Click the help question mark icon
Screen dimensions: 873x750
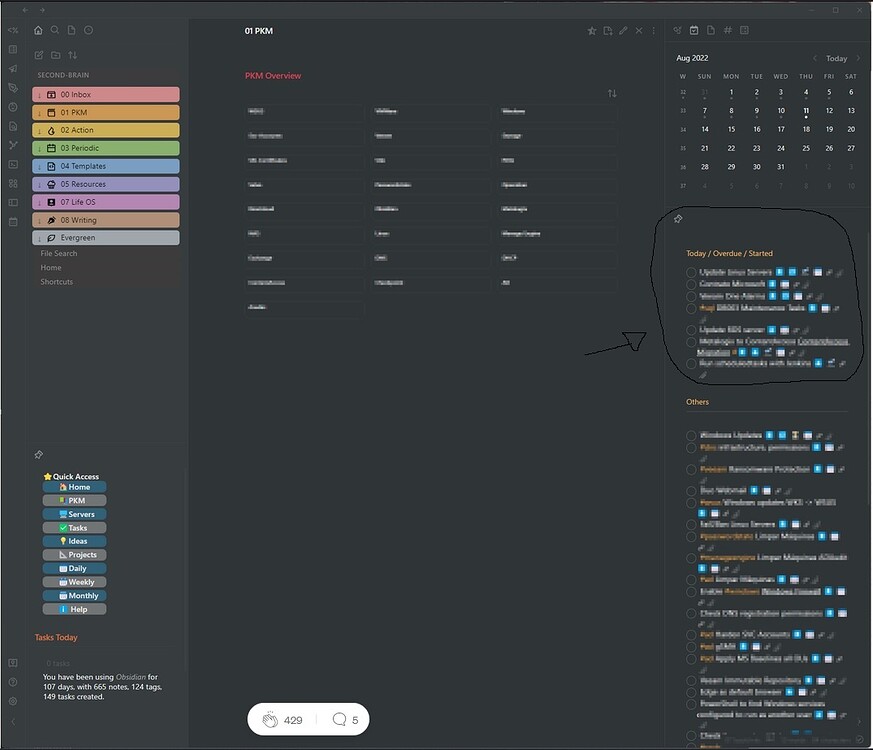13,684
